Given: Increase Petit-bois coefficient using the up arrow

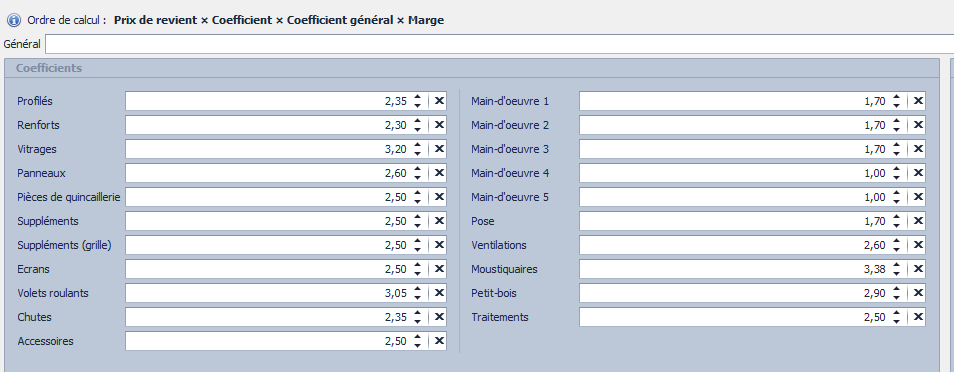Looking at the screenshot, I should point(896,289).
